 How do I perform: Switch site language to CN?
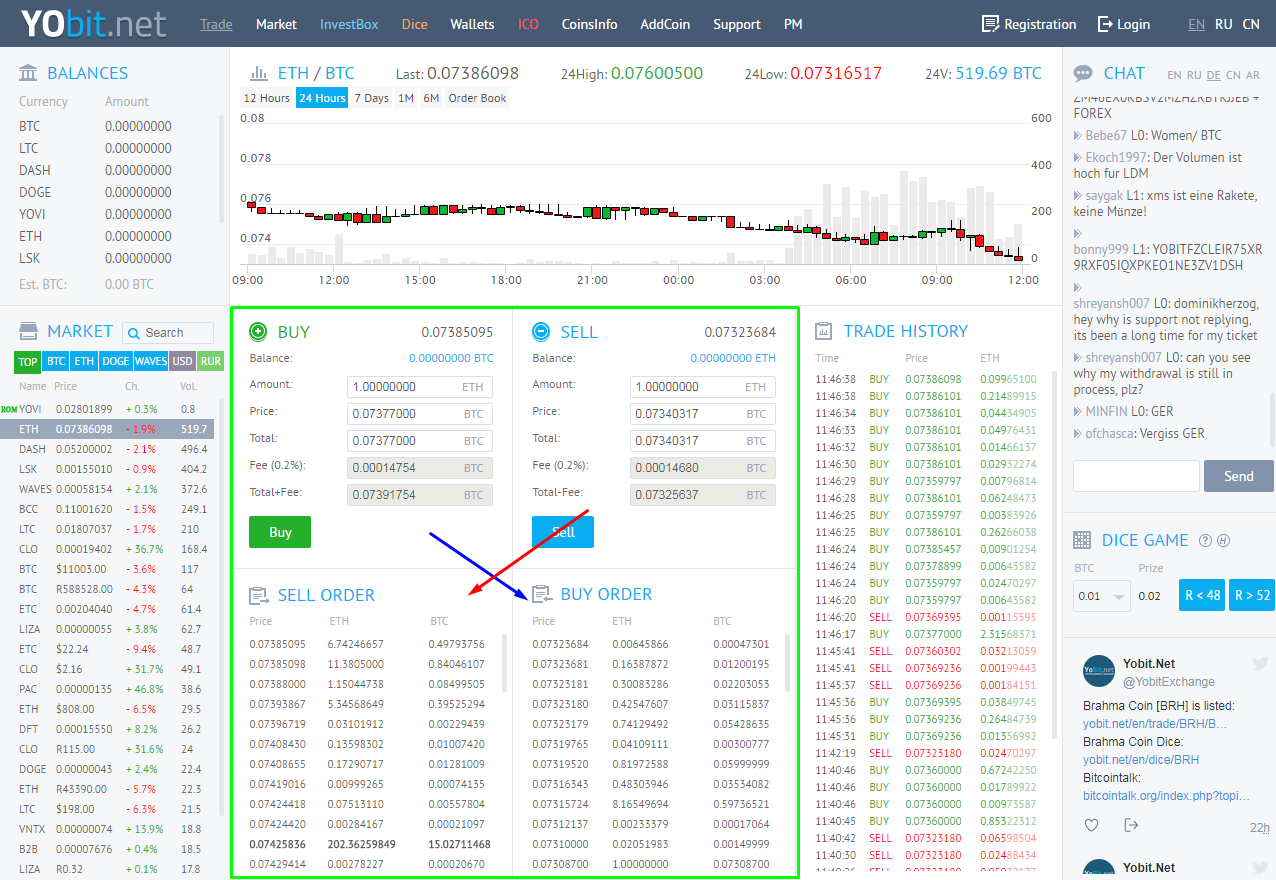(1251, 24)
